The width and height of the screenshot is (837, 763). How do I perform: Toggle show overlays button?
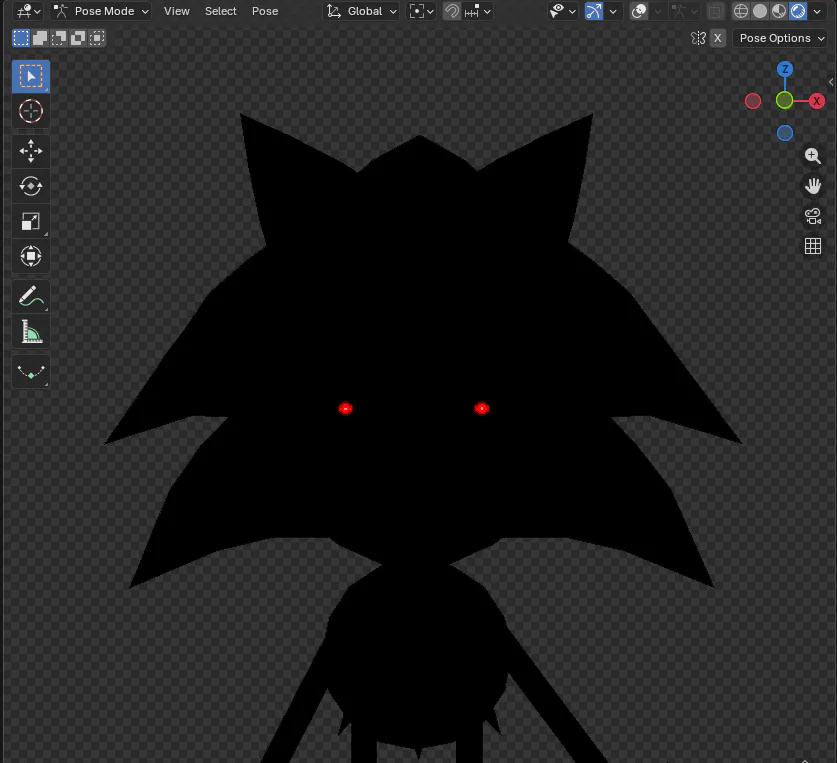638,11
